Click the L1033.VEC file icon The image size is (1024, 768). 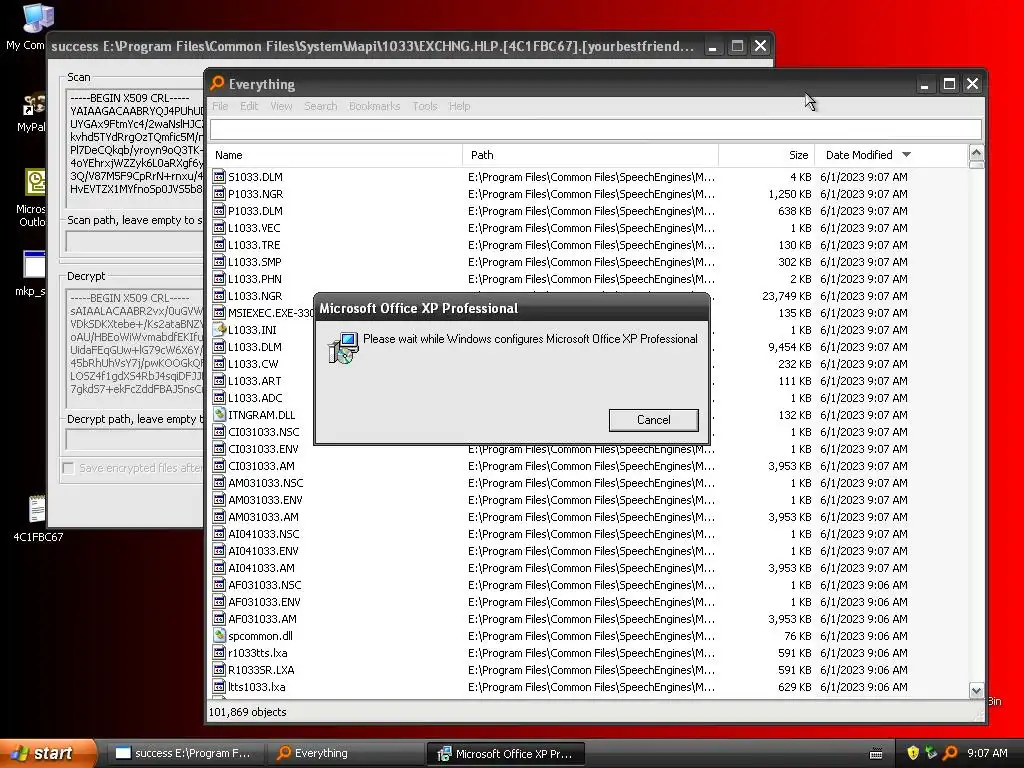(219, 228)
